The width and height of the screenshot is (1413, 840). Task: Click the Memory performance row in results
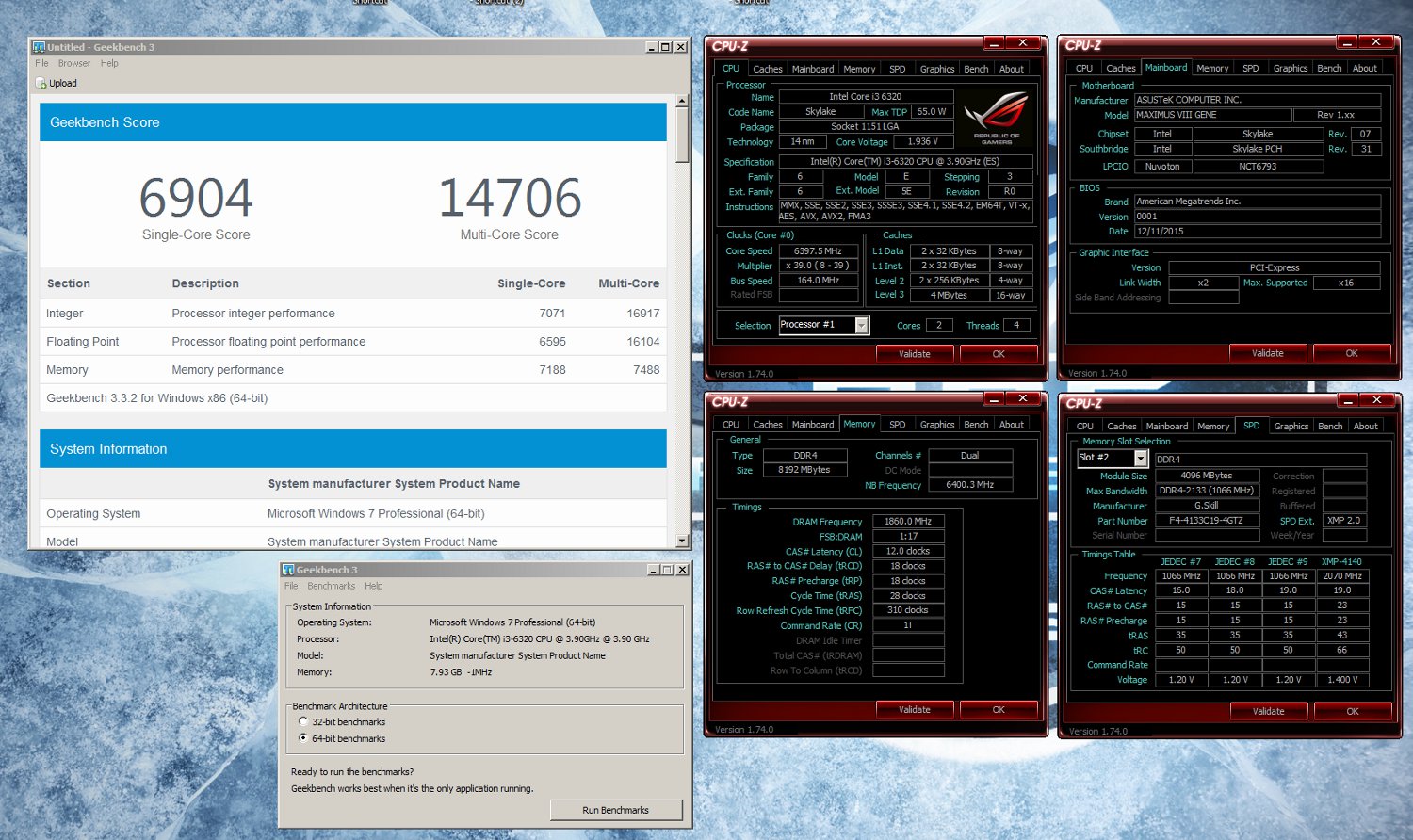click(x=353, y=370)
